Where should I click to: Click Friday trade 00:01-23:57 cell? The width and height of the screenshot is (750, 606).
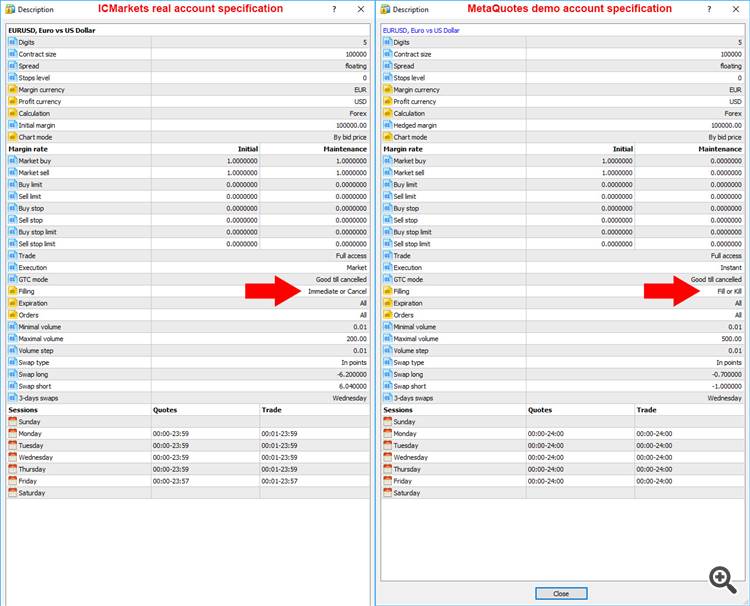[x=279, y=481]
